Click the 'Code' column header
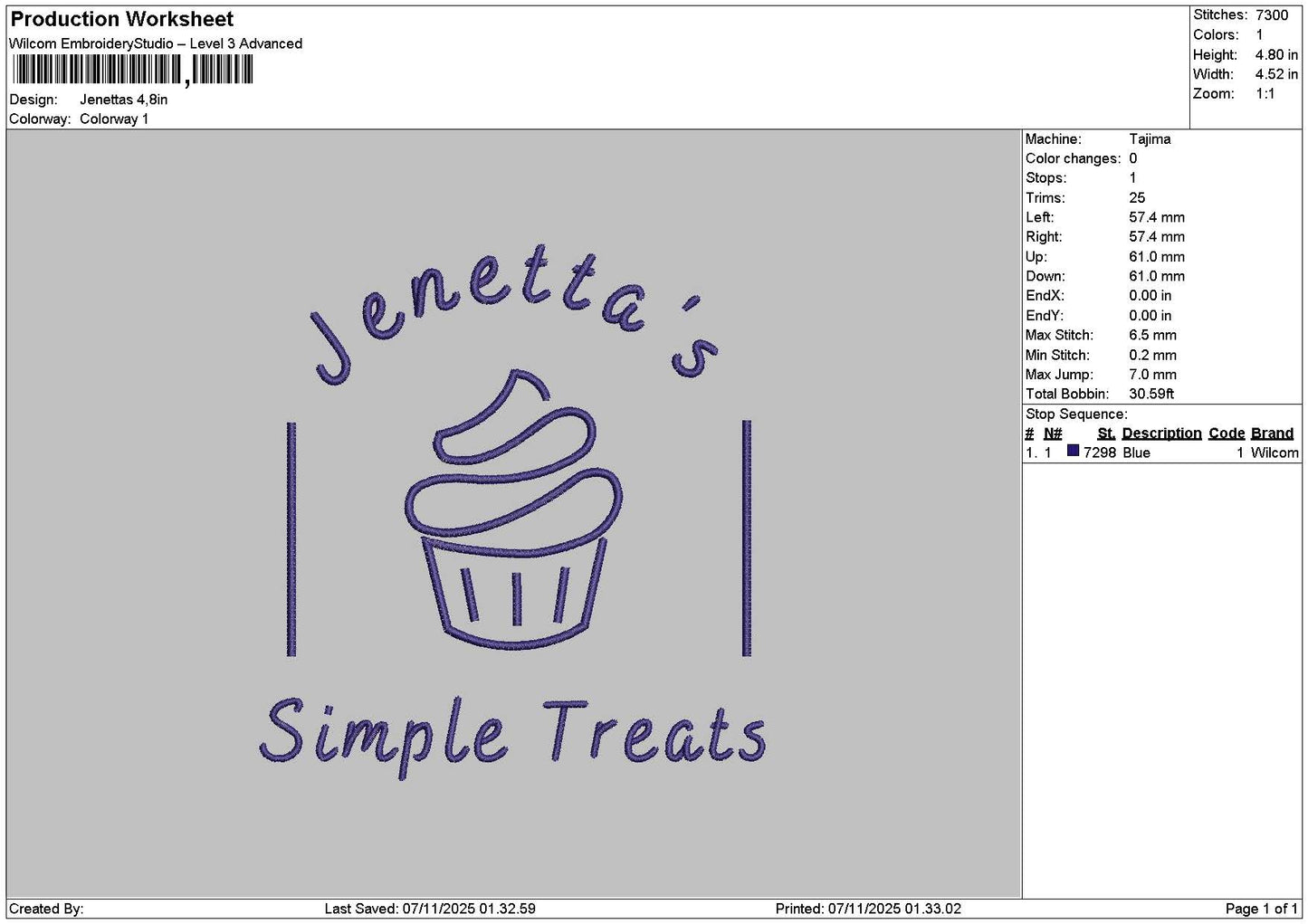1308x924 pixels. [x=1227, y=433]
